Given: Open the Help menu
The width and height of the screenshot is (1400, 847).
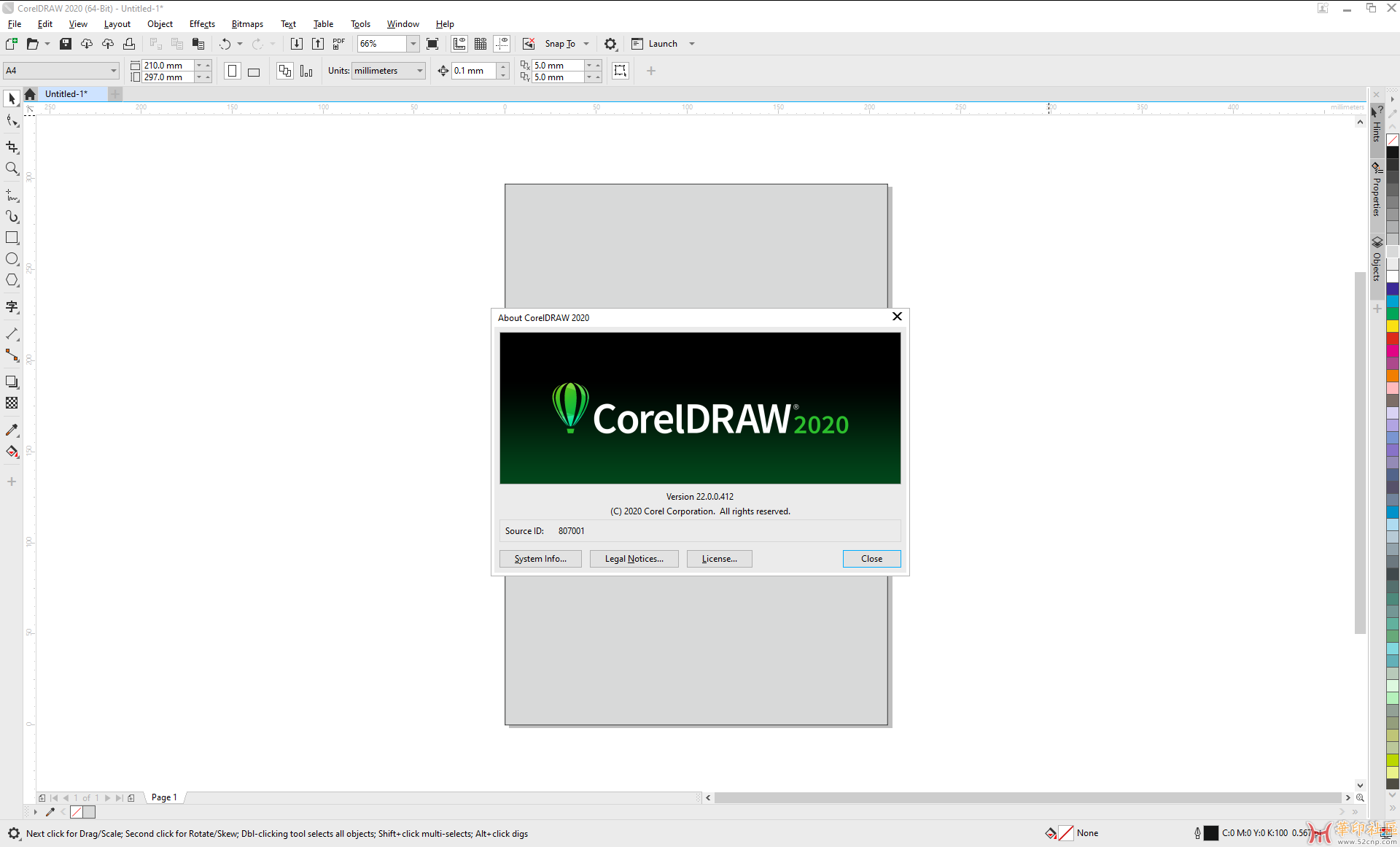Looking at the screenshot, I should click(x=445, y=24).
